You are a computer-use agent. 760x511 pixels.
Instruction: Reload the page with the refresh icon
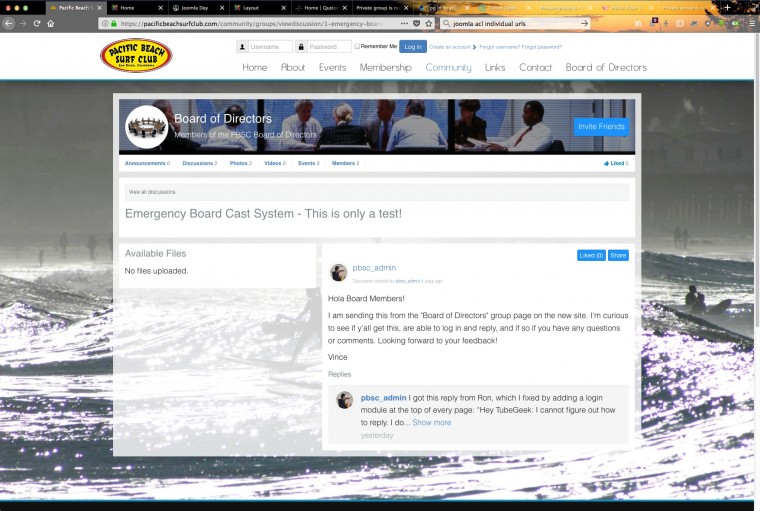(37, 23)
